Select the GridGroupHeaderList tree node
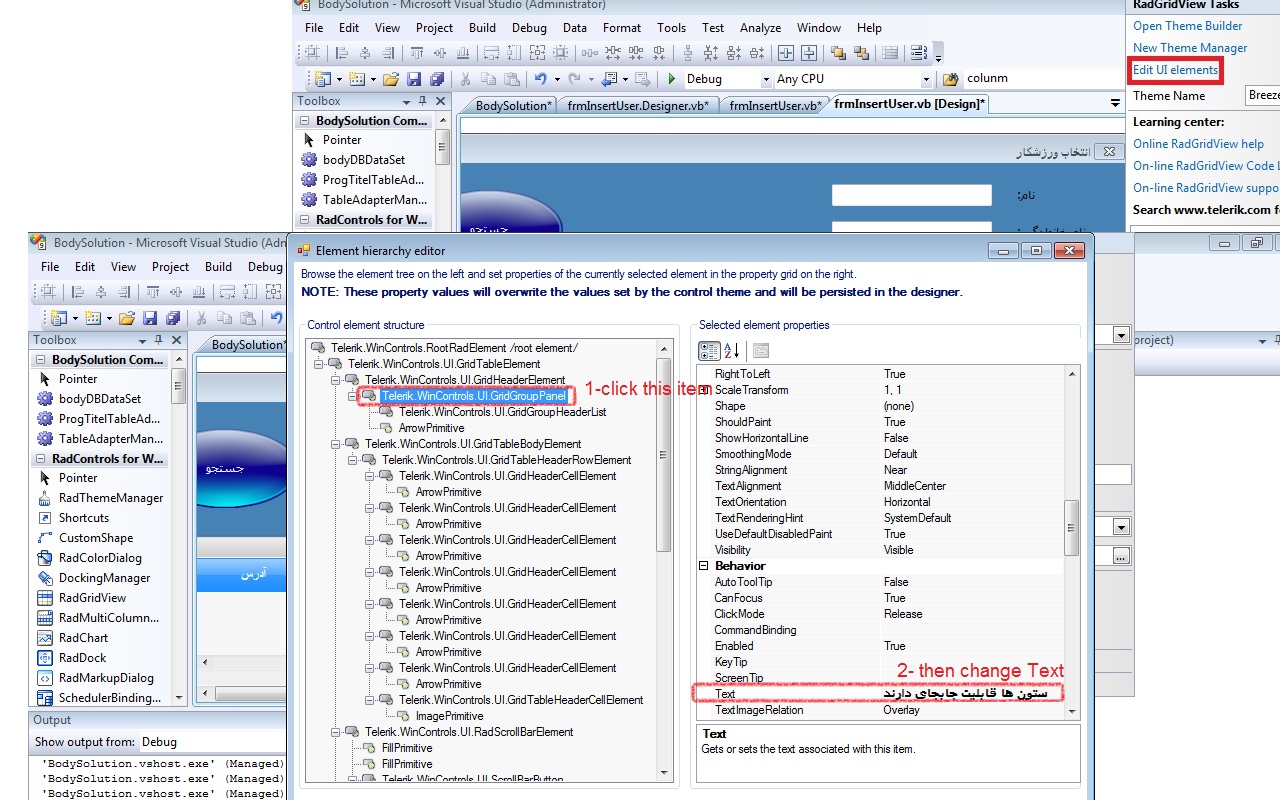Screen dimensions: 1280x800 [x=502, y=412]
